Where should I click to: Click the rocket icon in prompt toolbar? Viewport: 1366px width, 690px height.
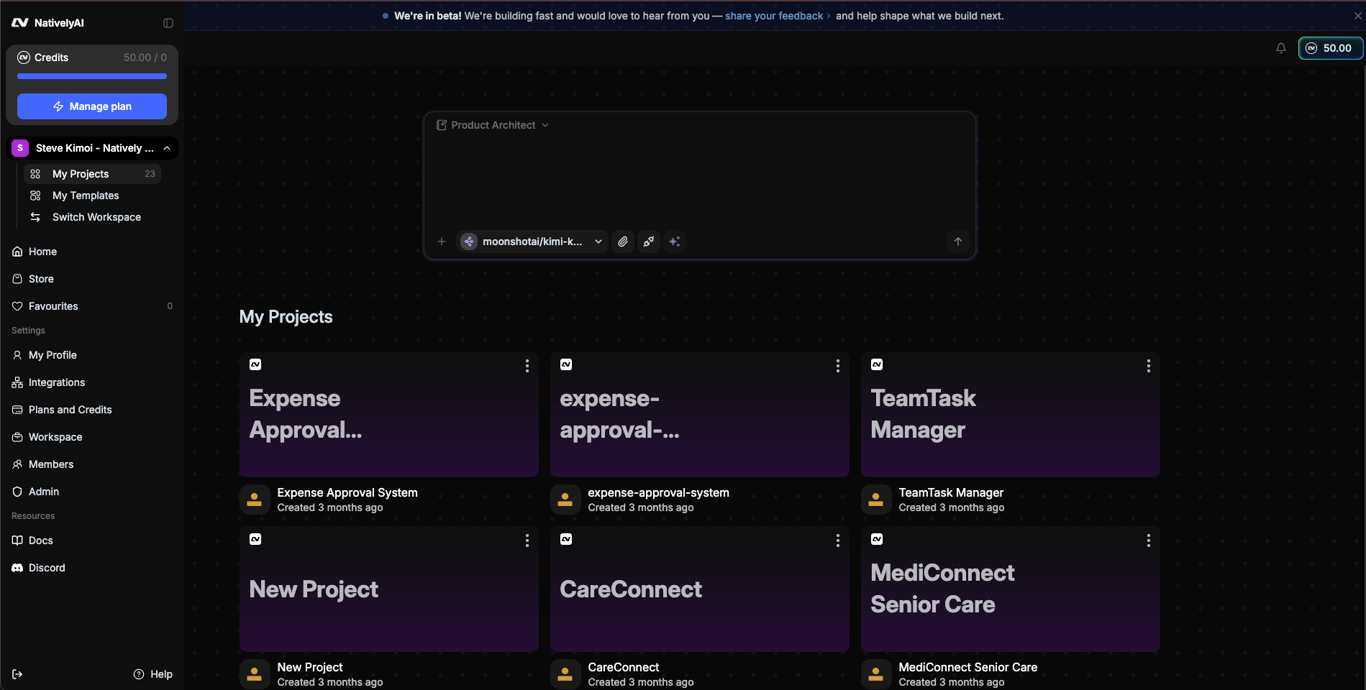click(x=649, y=241)
